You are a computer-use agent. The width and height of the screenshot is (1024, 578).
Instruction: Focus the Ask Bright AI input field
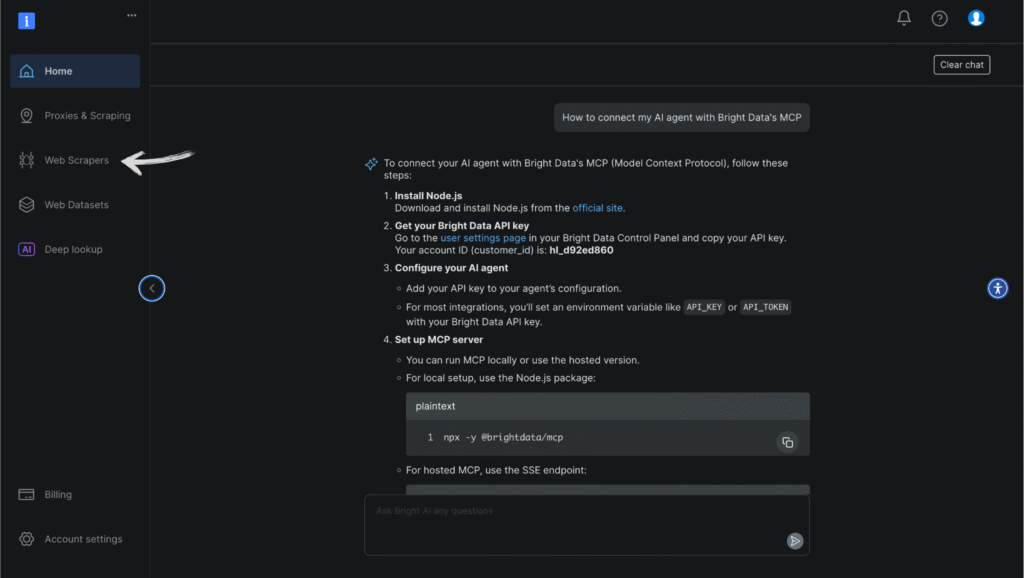[586, 525]
